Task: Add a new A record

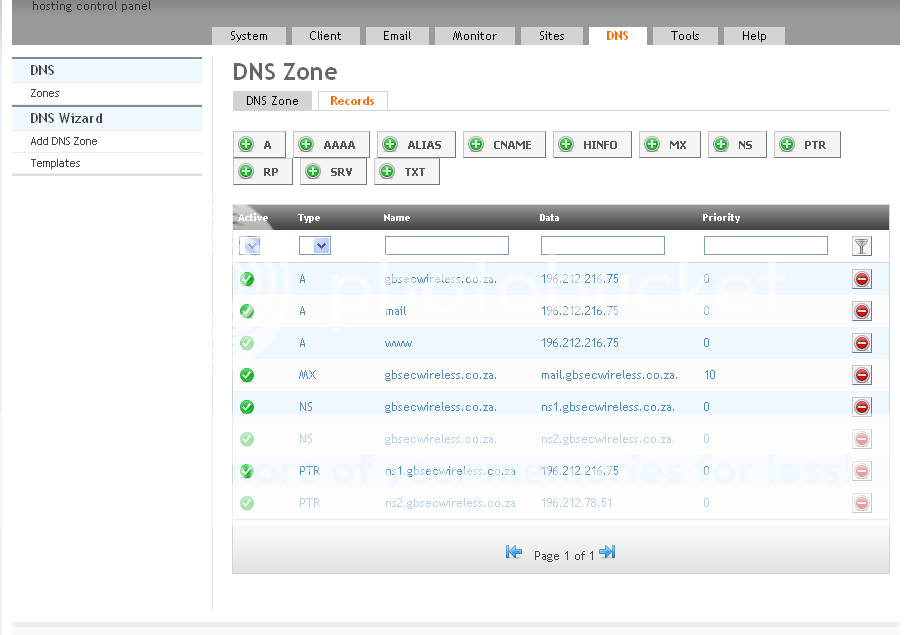Action: (x=259, y=144)
